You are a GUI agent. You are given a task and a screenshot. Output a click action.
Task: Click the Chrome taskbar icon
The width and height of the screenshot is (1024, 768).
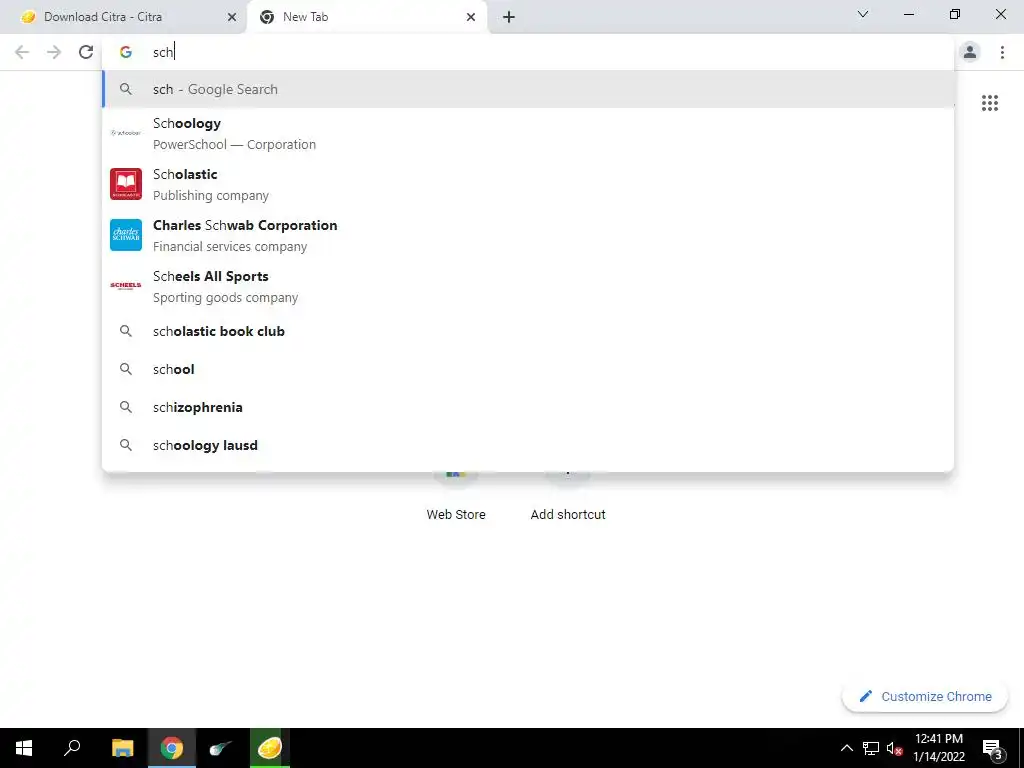172,748
